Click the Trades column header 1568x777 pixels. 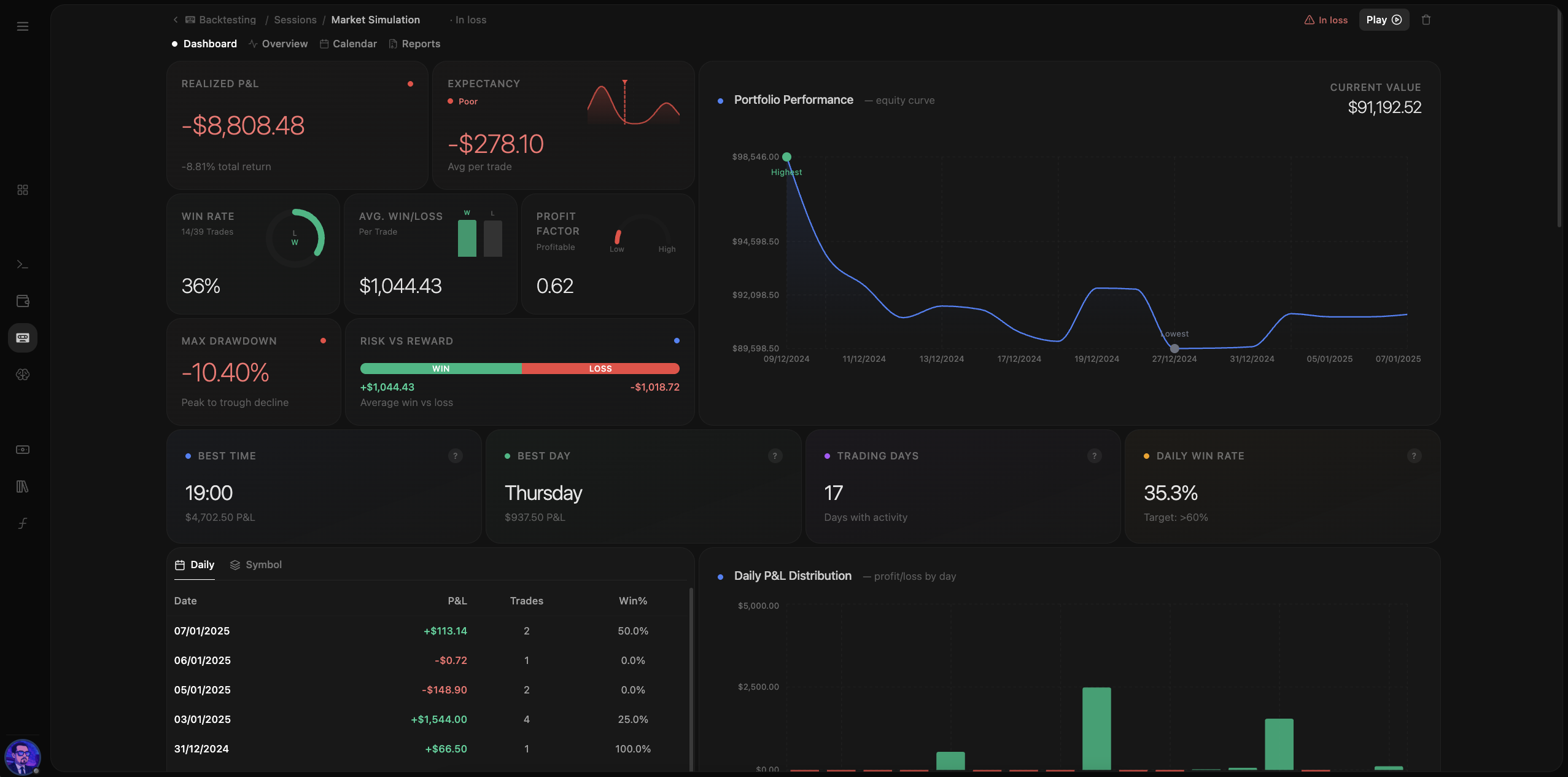[x=527, y=601]
